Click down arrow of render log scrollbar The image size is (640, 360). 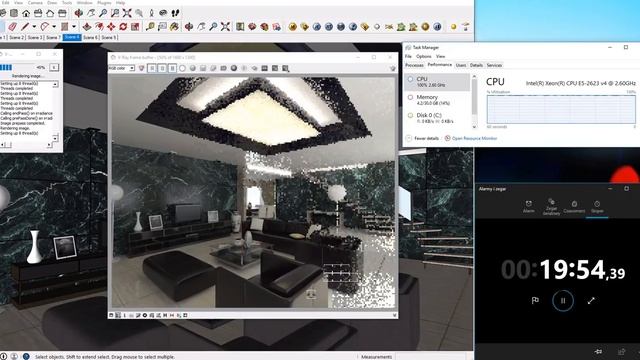[x=55, y=138]
